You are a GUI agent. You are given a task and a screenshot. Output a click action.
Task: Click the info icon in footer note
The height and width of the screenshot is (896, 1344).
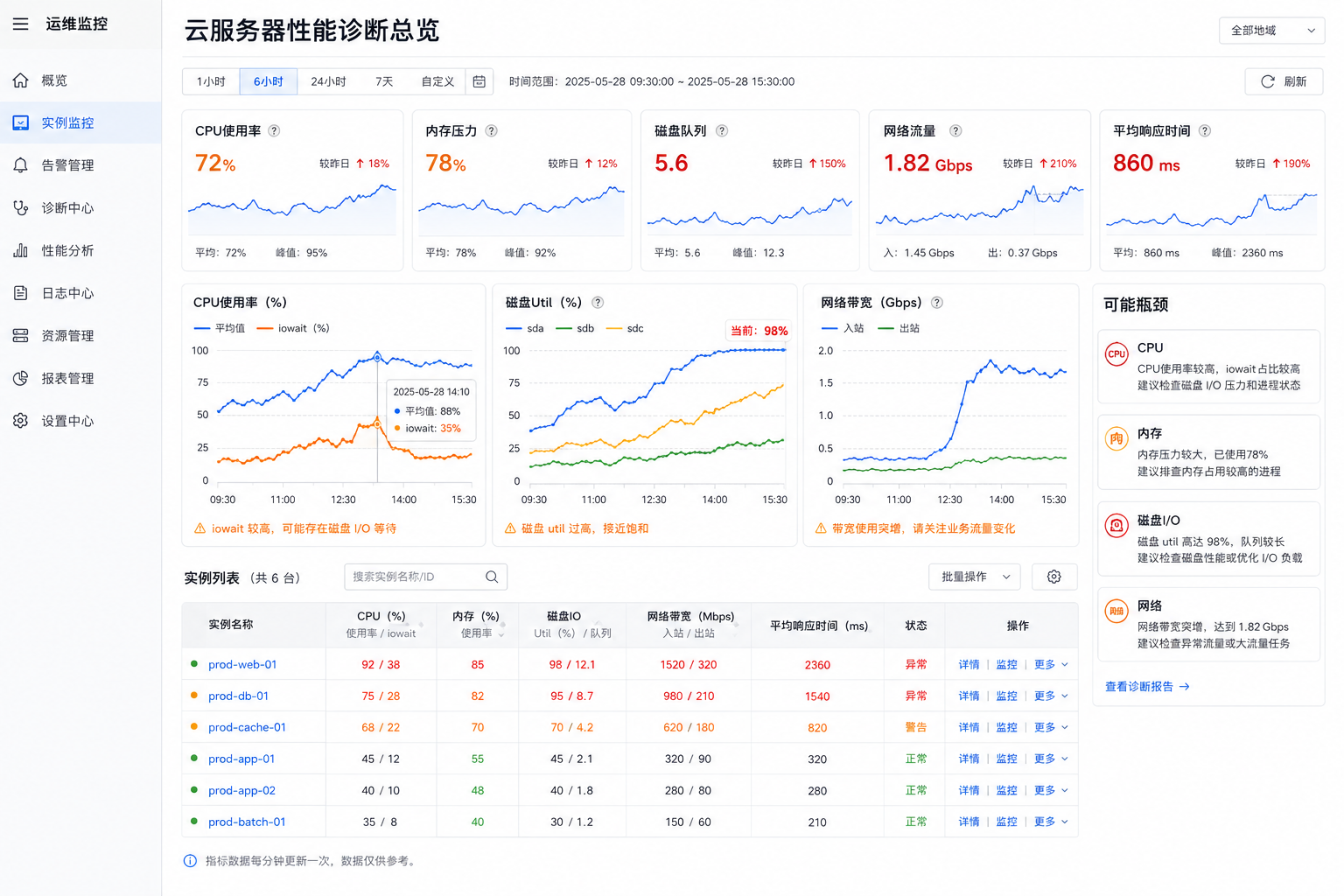coord(190,861)
